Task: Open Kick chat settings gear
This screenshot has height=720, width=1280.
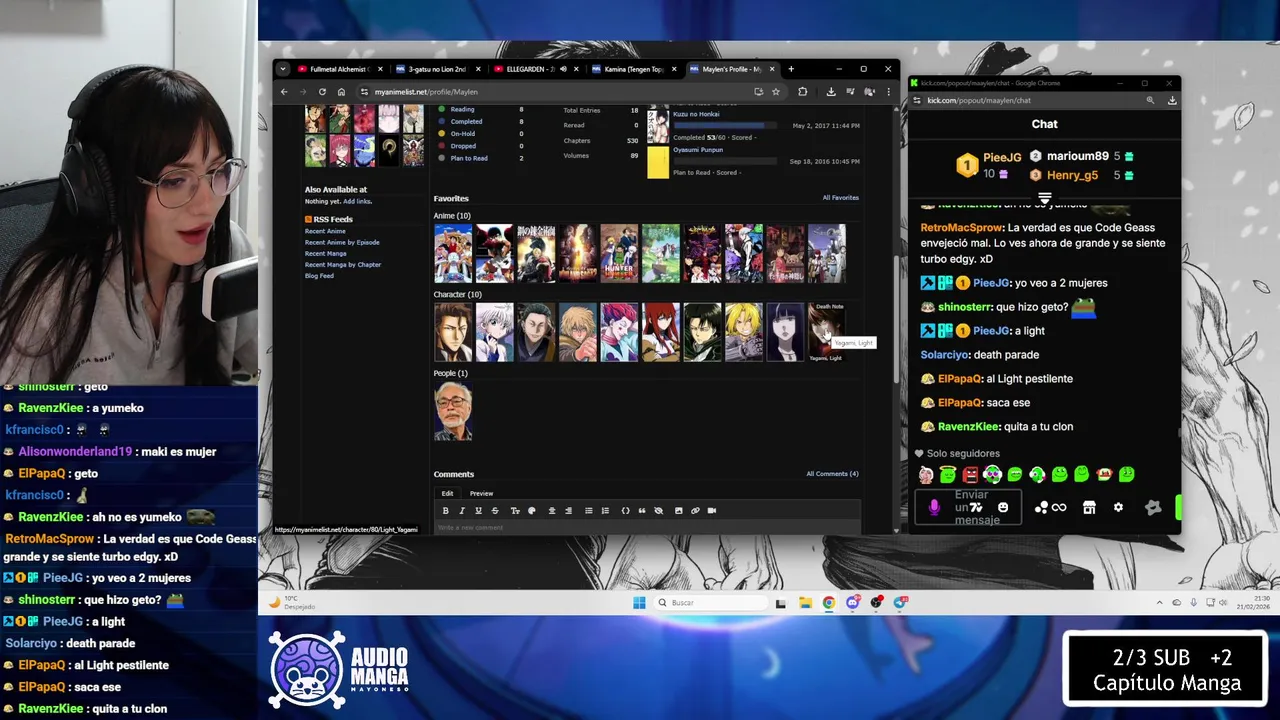Action: point(1118,507)
